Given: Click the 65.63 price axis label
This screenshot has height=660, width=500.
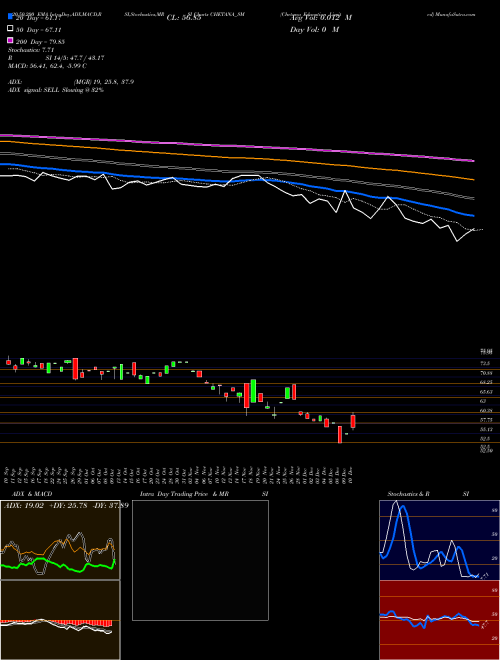Looking at the screenshot, I should [487, 391].
